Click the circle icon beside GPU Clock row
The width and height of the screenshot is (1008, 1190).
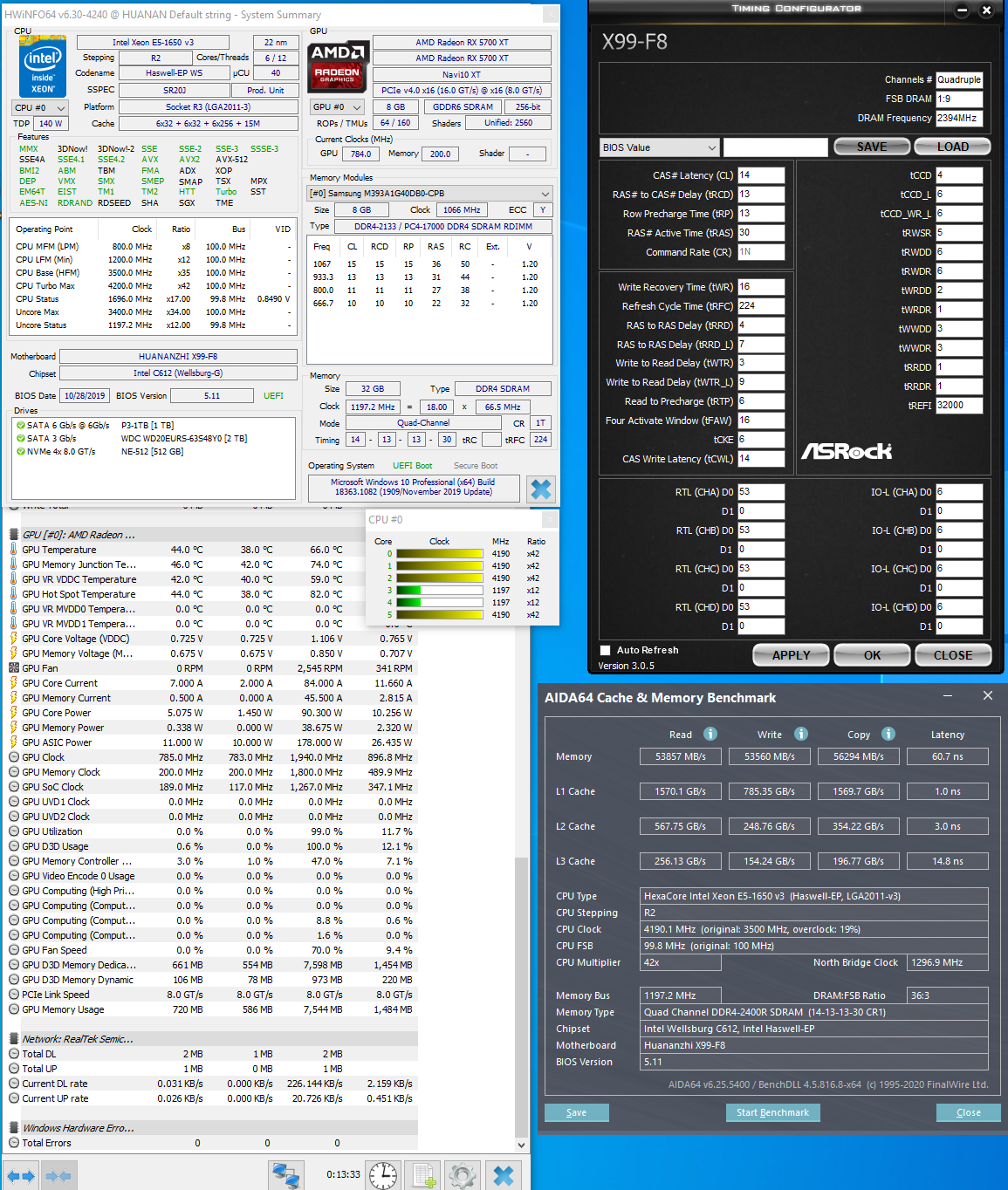coord(14,757)
